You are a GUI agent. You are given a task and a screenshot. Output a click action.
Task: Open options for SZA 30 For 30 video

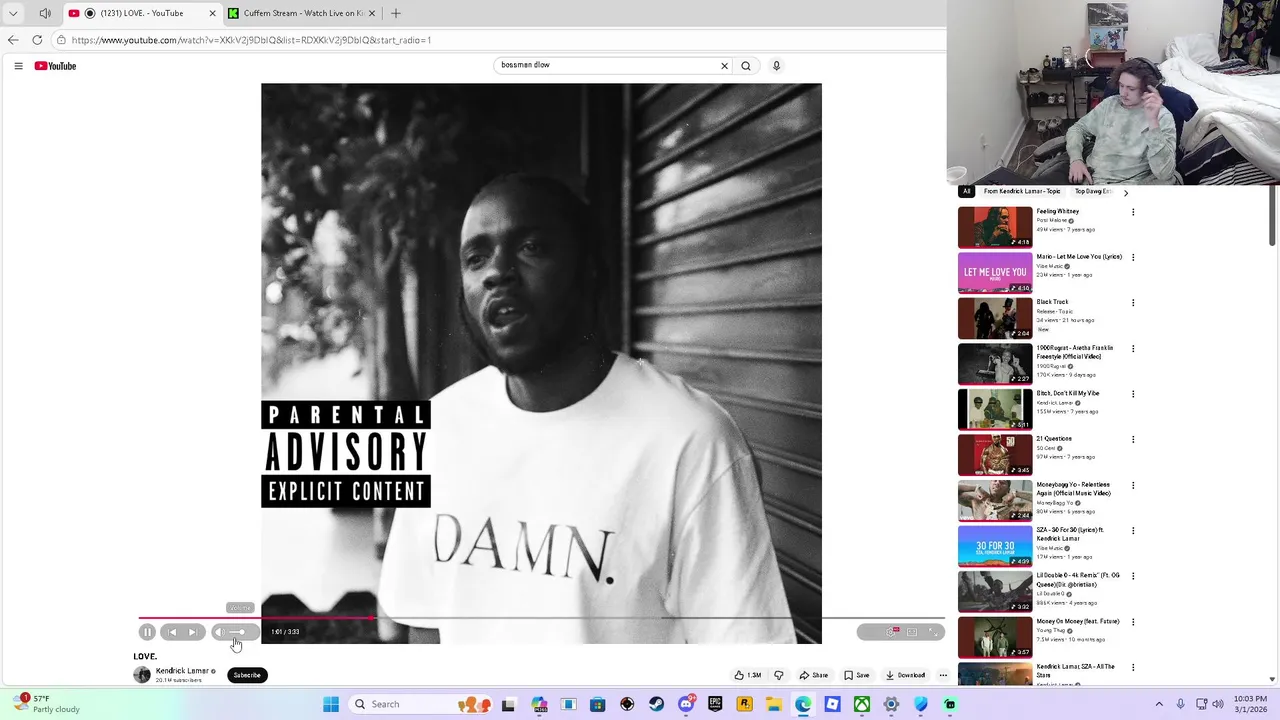click(x=1133, y=531)
